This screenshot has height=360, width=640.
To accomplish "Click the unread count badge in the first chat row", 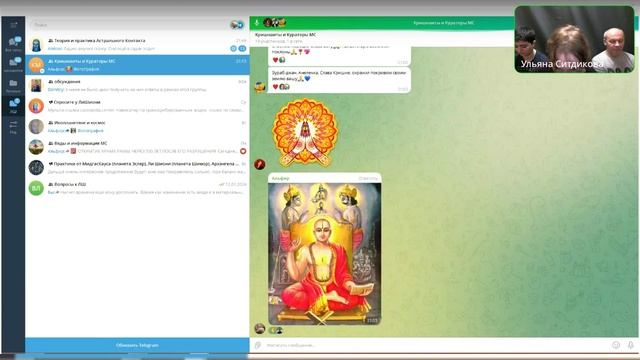I will (242, 49).
